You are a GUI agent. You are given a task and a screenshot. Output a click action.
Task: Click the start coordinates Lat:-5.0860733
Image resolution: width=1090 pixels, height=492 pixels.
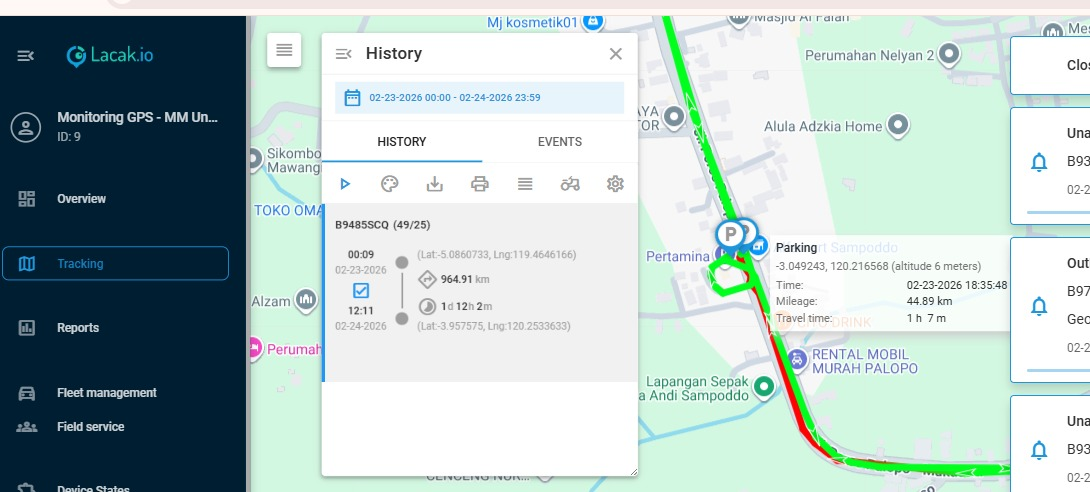click(x=496, y=255)
